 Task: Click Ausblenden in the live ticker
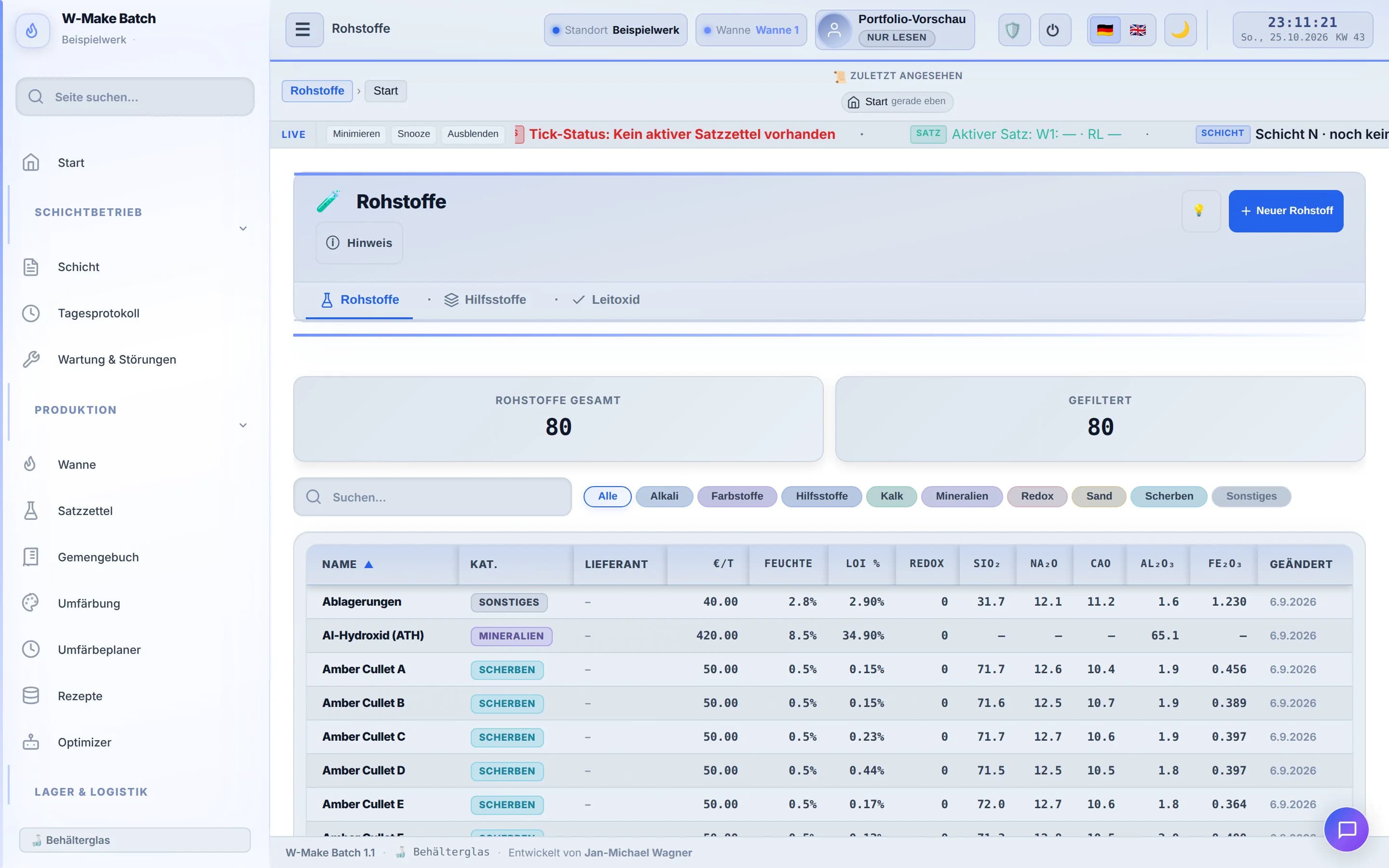tap(472, 134)
